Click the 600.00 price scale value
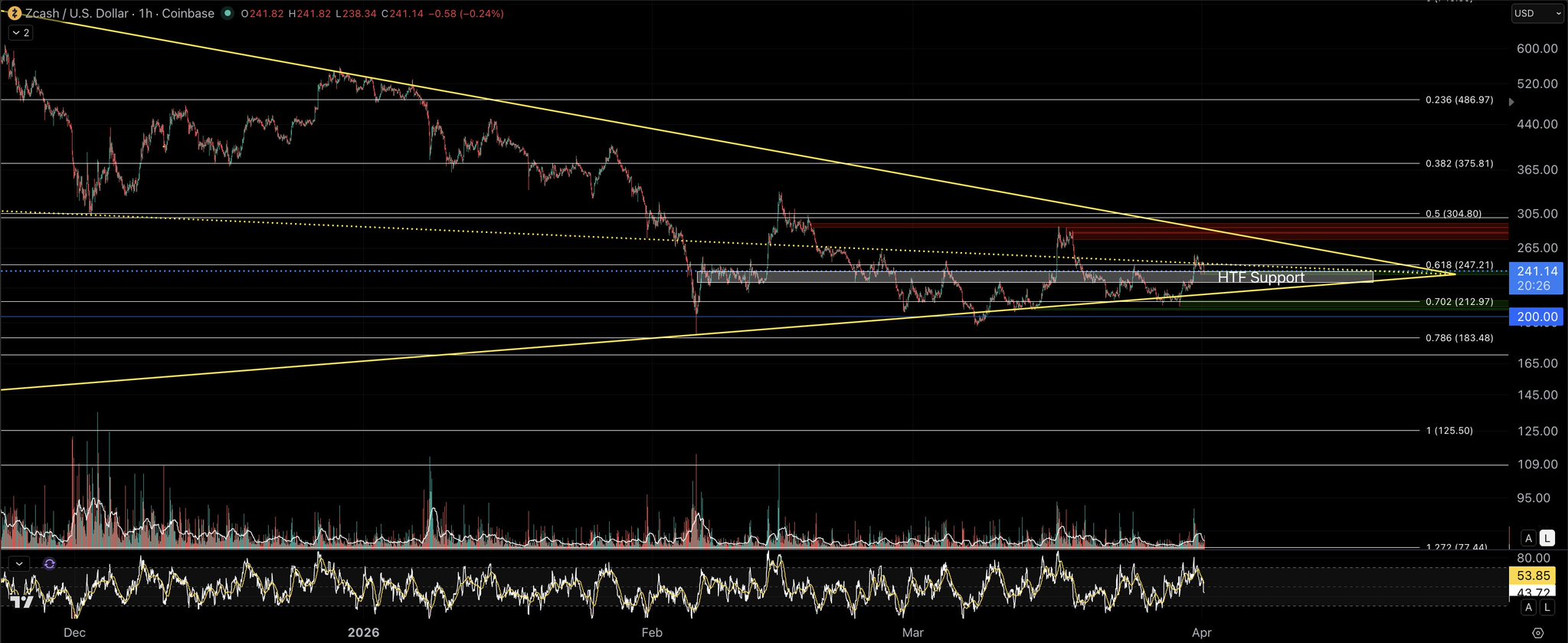1568x643 pixels. click(1537, 48)
